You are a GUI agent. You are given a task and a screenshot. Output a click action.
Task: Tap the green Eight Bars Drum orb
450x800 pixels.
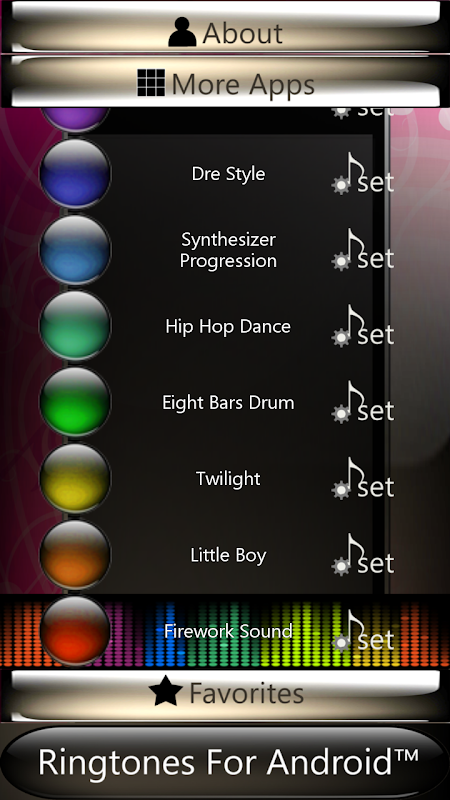click(x=75, y=402)
